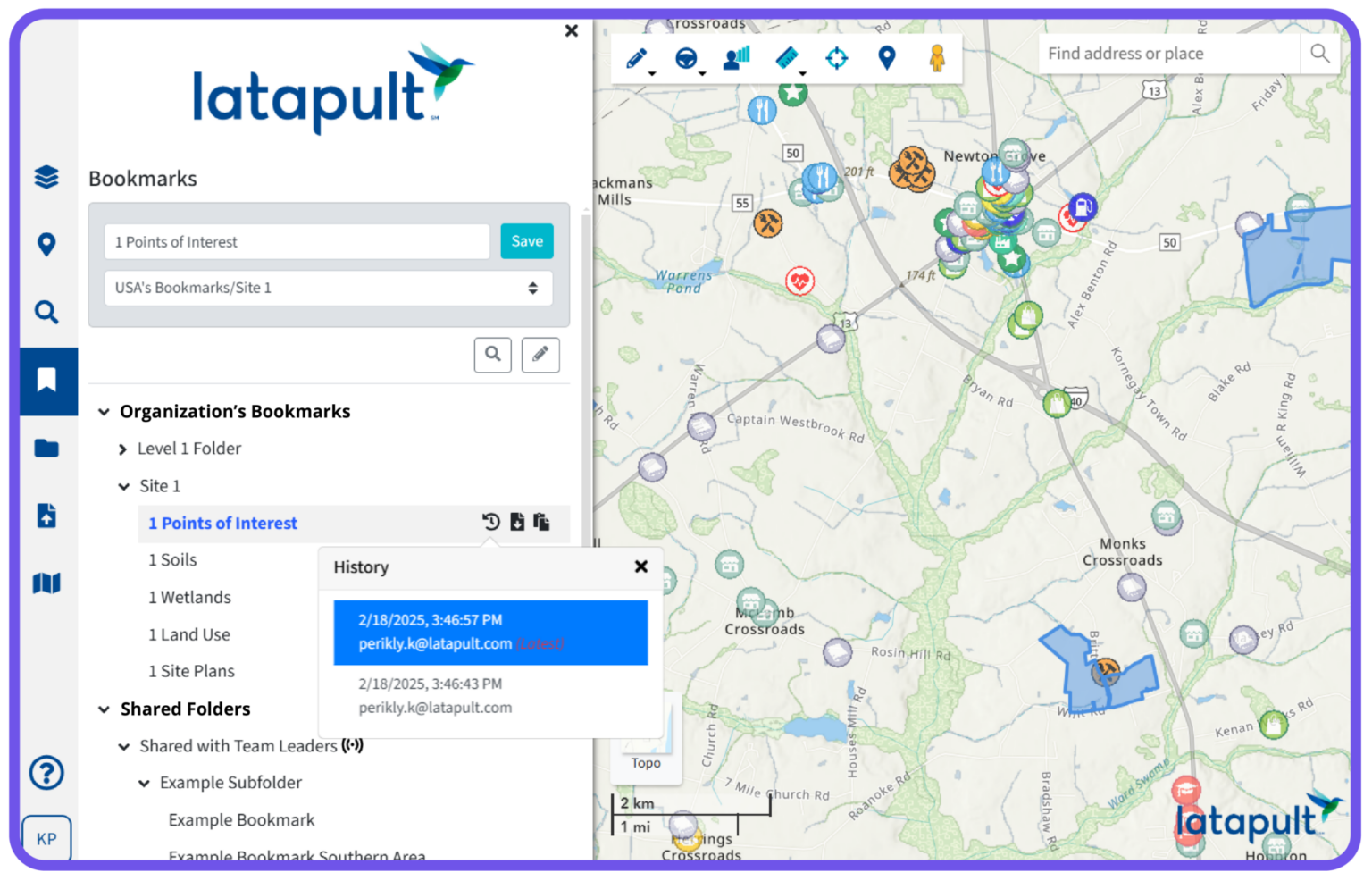Click the map search magnifier button
1372x881 pixels.
pyautogui.click(x=1320, y=54)
